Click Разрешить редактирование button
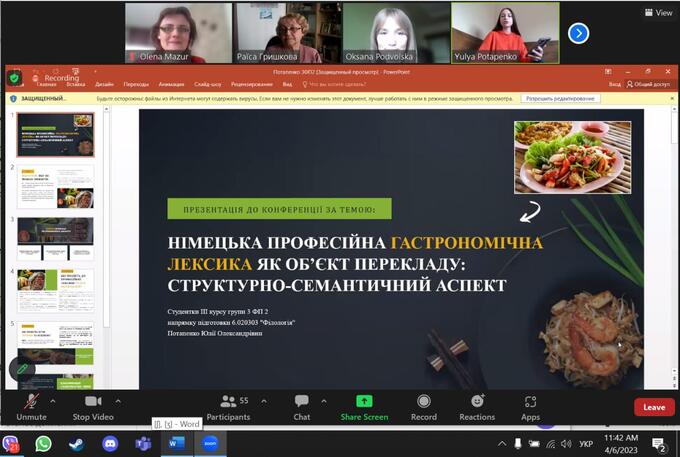Viewport: 680px width, 457px height. (561, 98)
